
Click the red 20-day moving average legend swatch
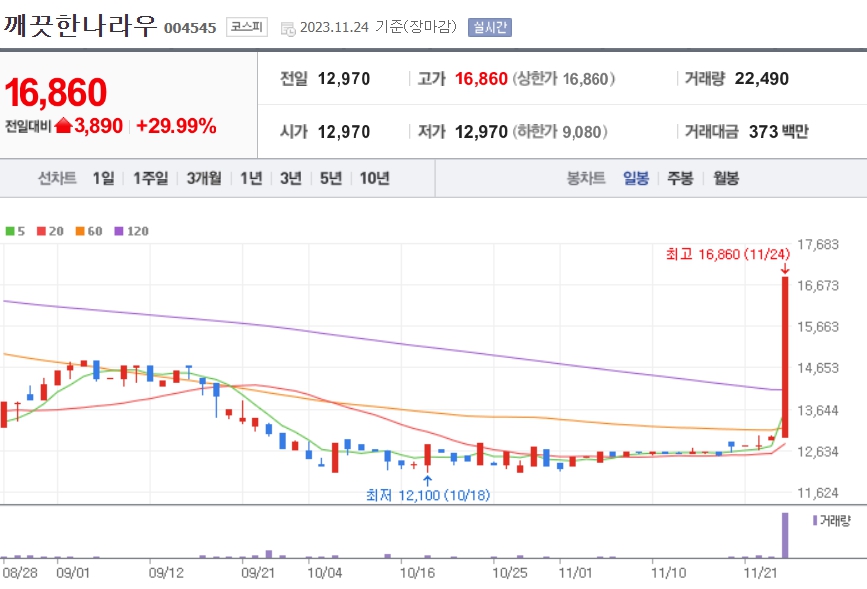pos(41,231)
